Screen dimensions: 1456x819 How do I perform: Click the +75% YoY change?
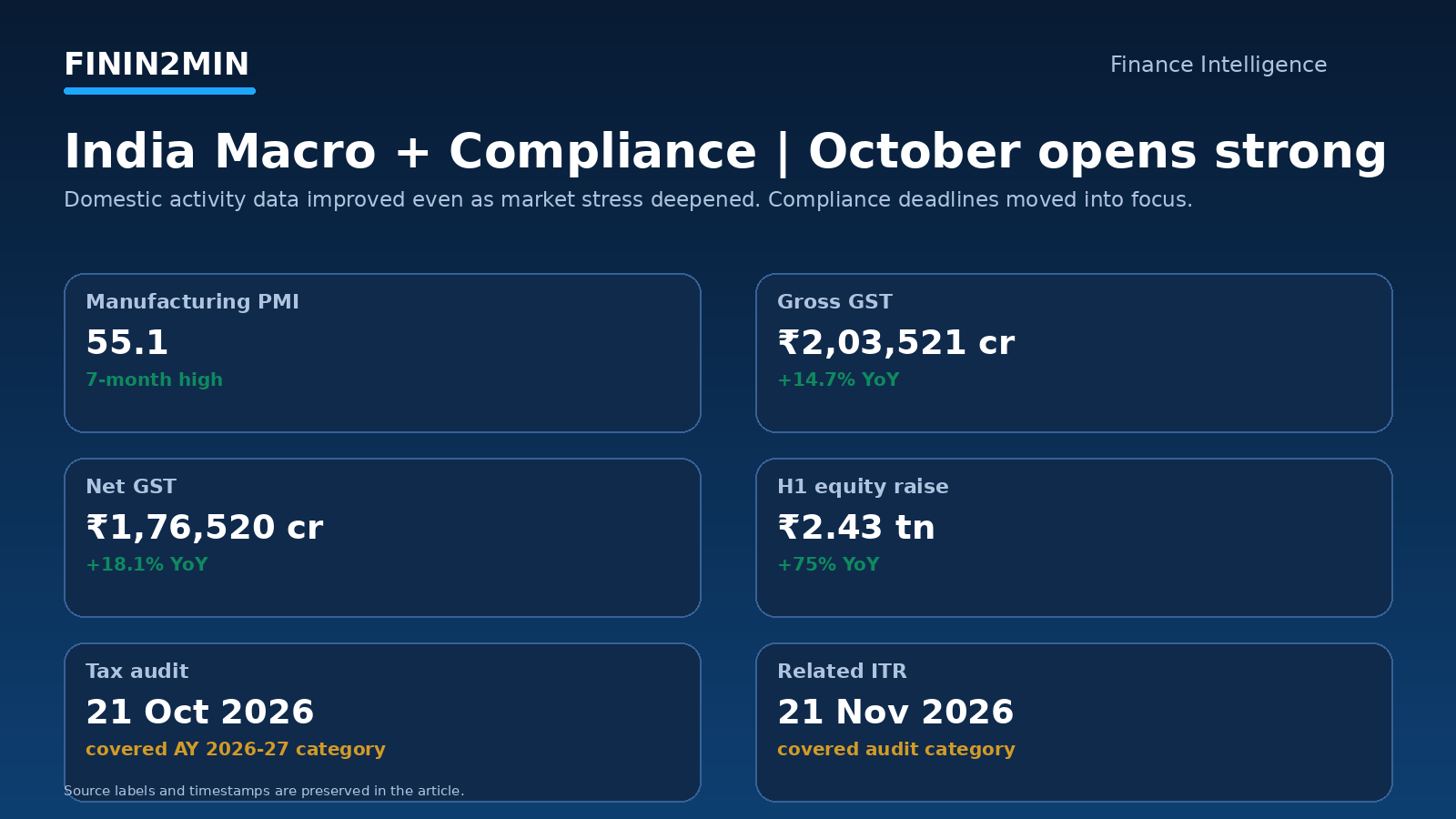pyautogui.click(x=828, y=564)
